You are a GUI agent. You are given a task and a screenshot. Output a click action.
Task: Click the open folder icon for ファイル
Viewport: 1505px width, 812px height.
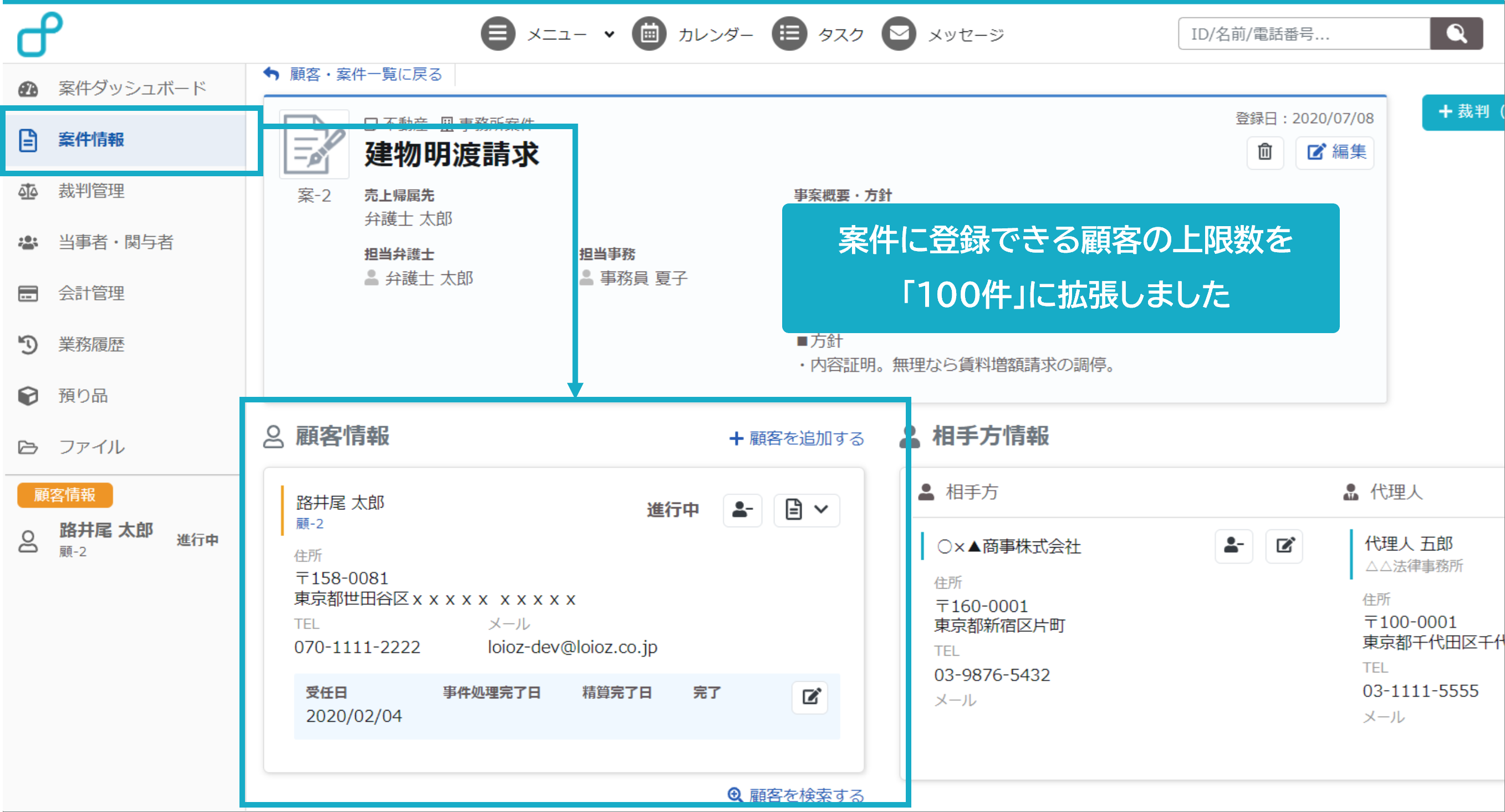click(x=28, y=447)
